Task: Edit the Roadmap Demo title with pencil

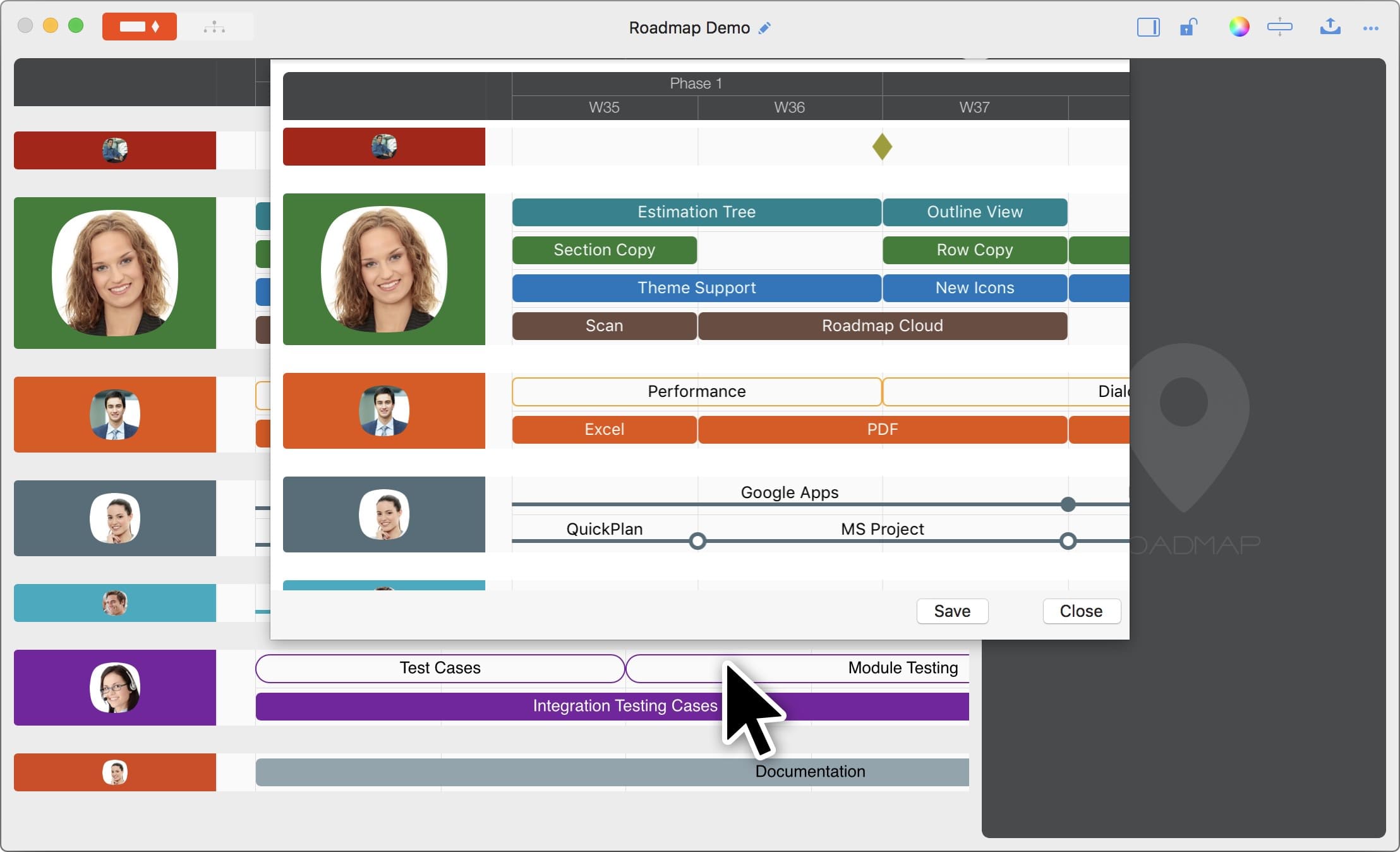Action: point(765,28)
